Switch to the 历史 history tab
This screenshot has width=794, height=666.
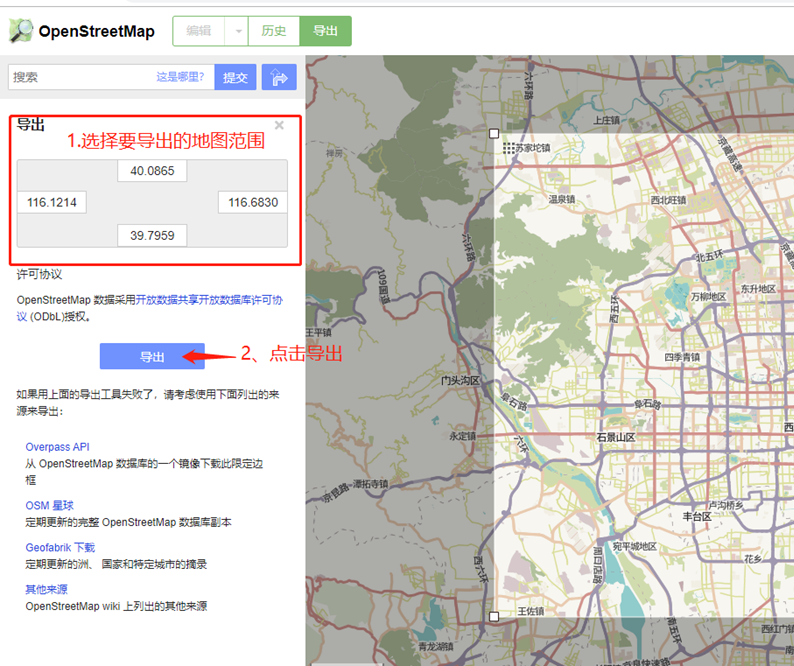274,31
